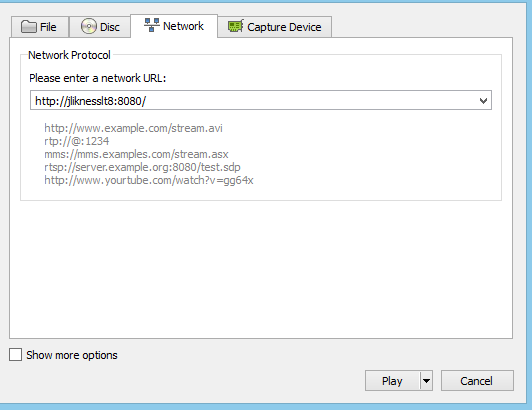This screenshot has width=532, height=410.
Task: Click example text rtp://@:1234
Action: click(77, 141)
